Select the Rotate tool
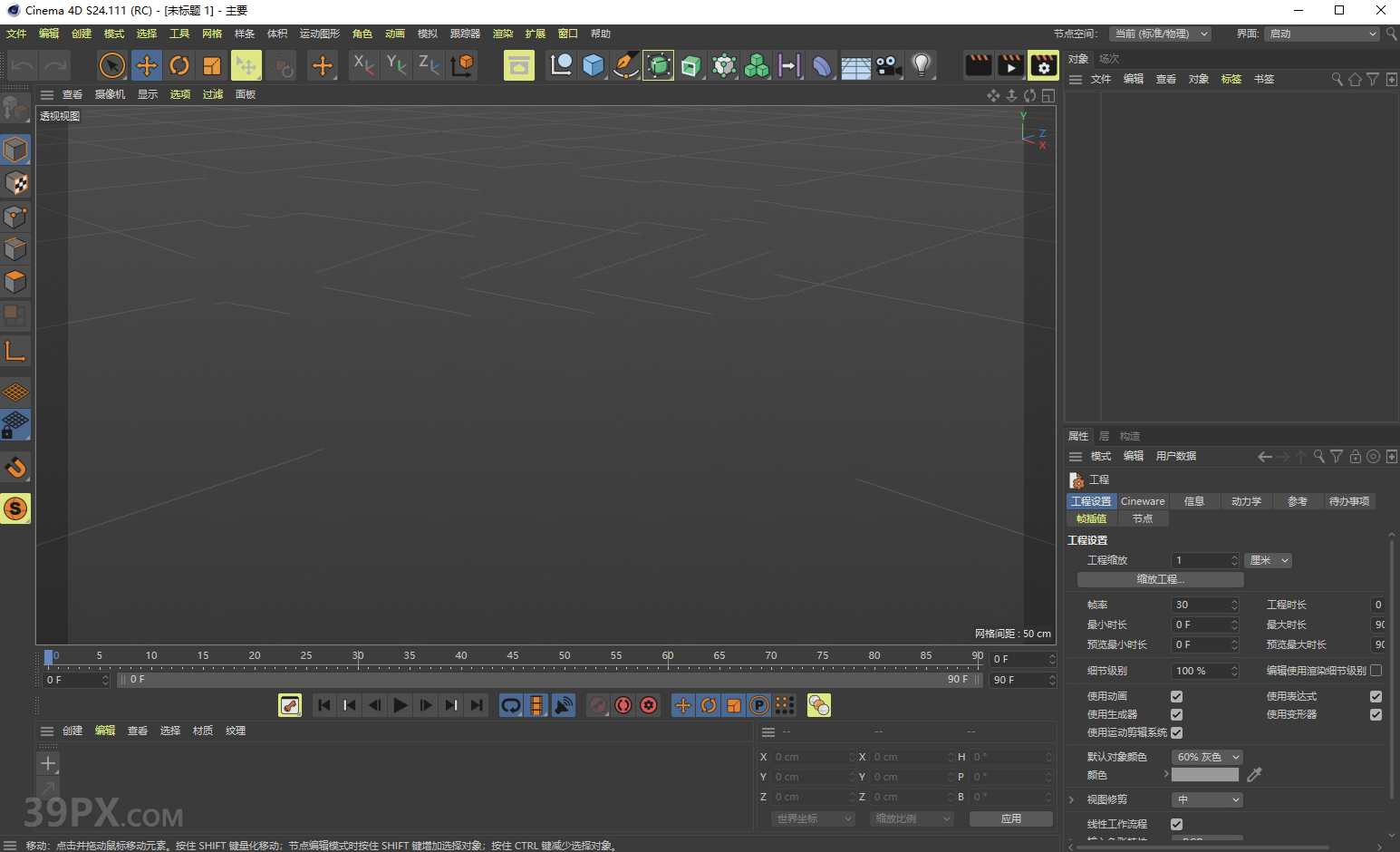 point(179,65)
